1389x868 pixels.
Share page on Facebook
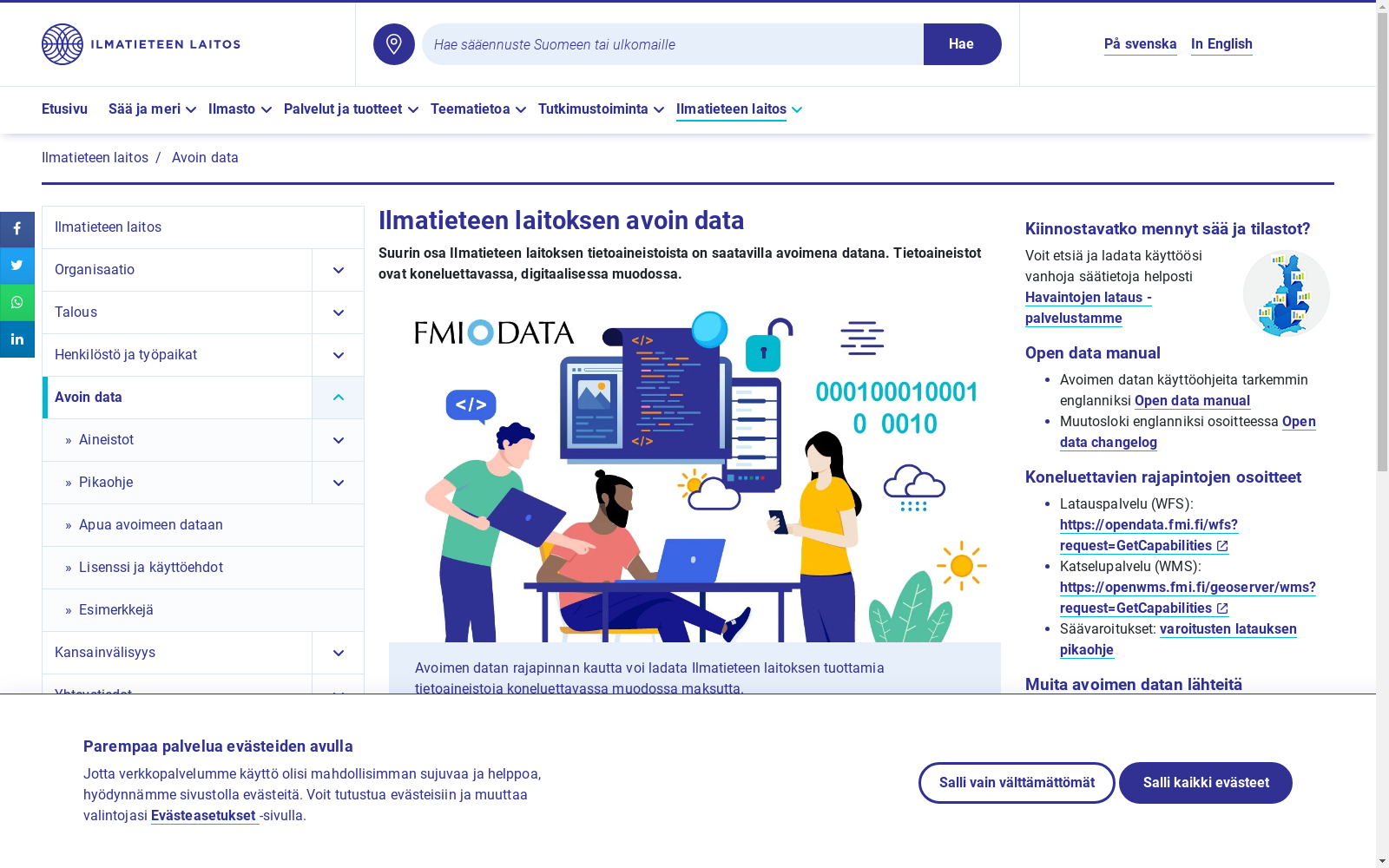[17, 230]
